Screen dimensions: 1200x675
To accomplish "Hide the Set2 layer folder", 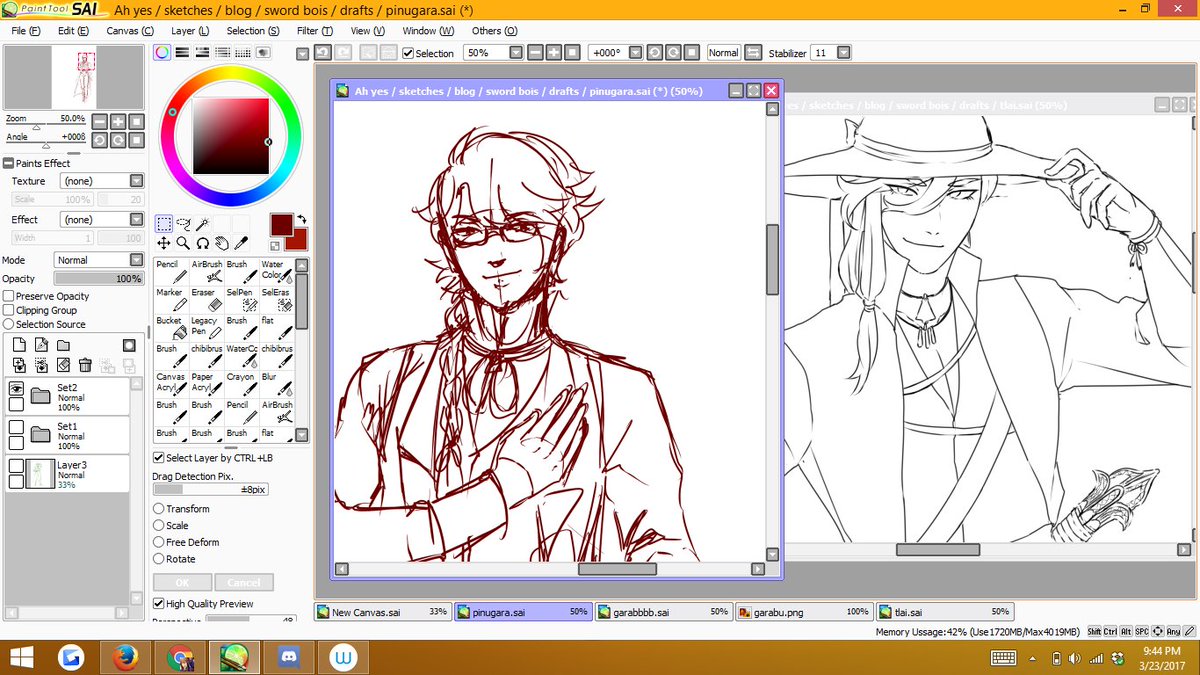I will pyautogui.click(x=16, y=389).
